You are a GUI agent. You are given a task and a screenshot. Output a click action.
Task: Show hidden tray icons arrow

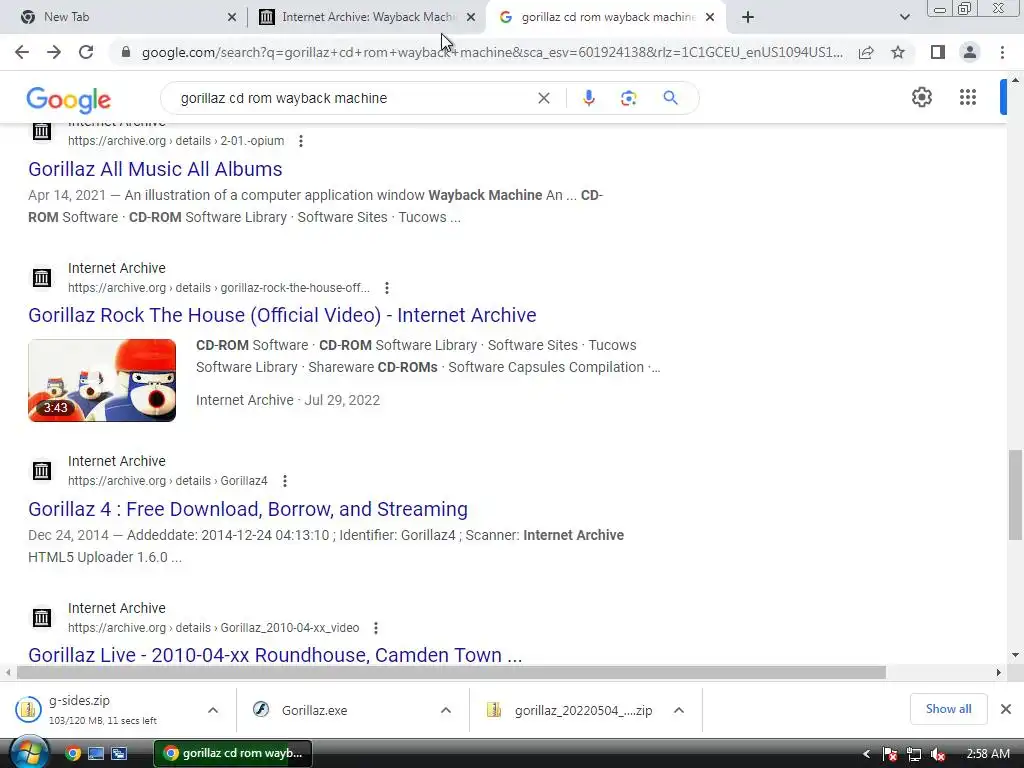click(x=866, y=754)
